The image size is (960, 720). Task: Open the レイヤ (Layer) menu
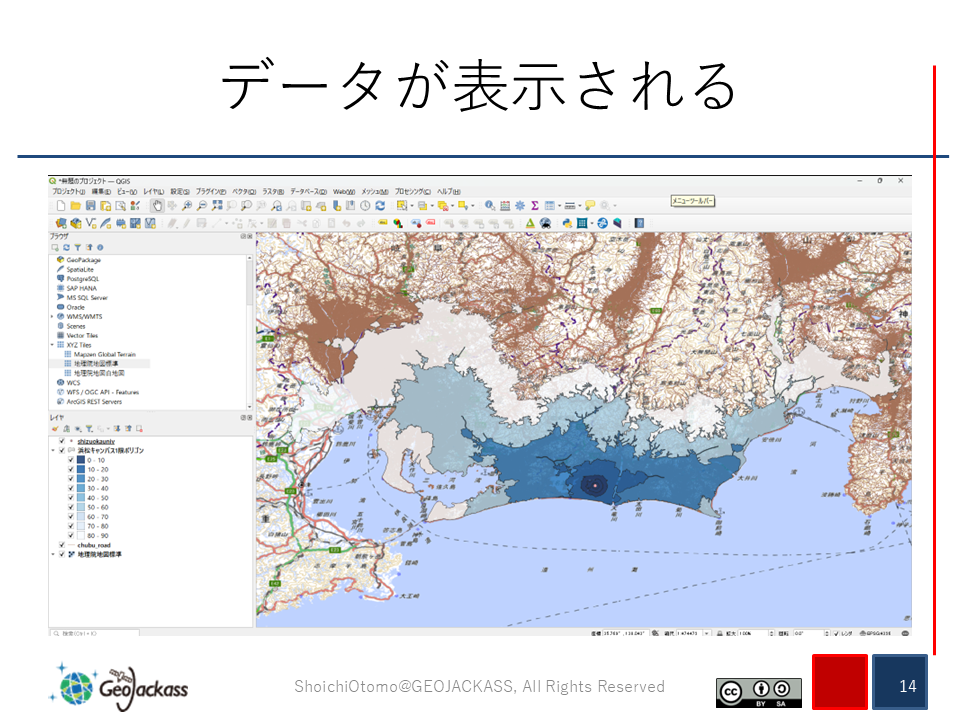[153, 191]
